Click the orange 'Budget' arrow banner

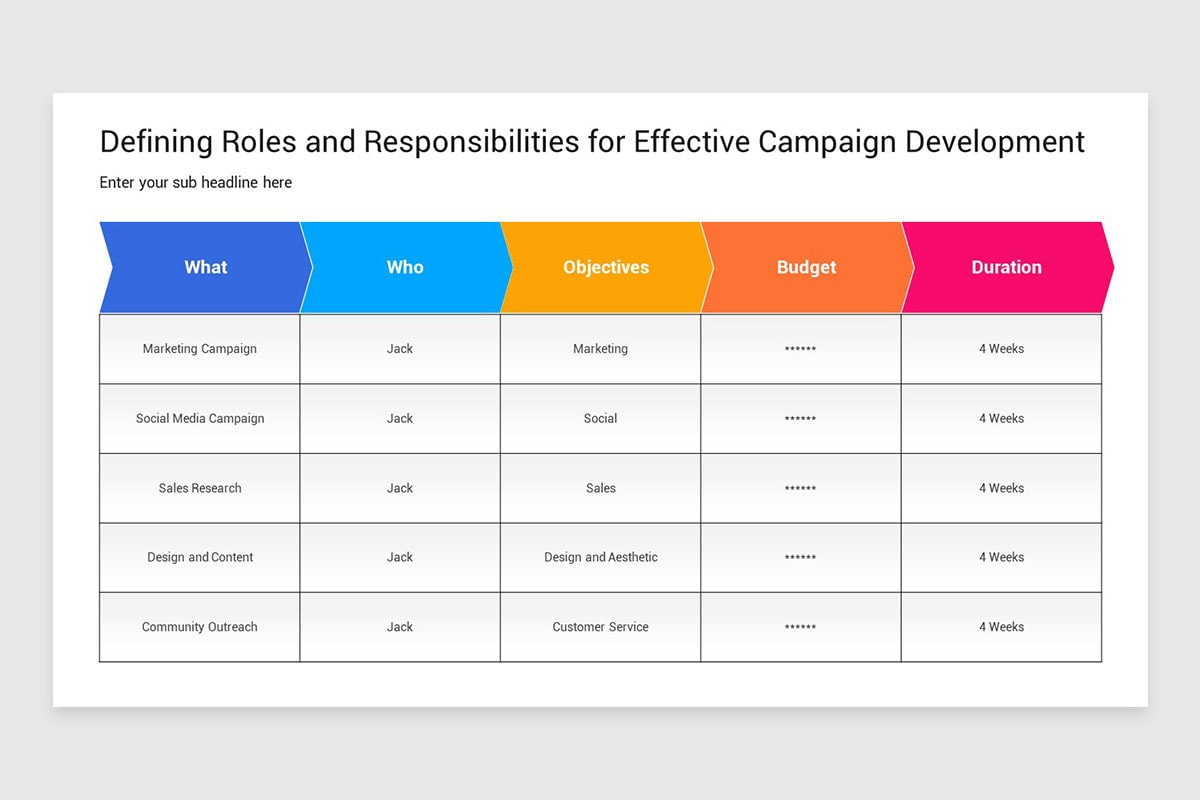tap(806, 267)
